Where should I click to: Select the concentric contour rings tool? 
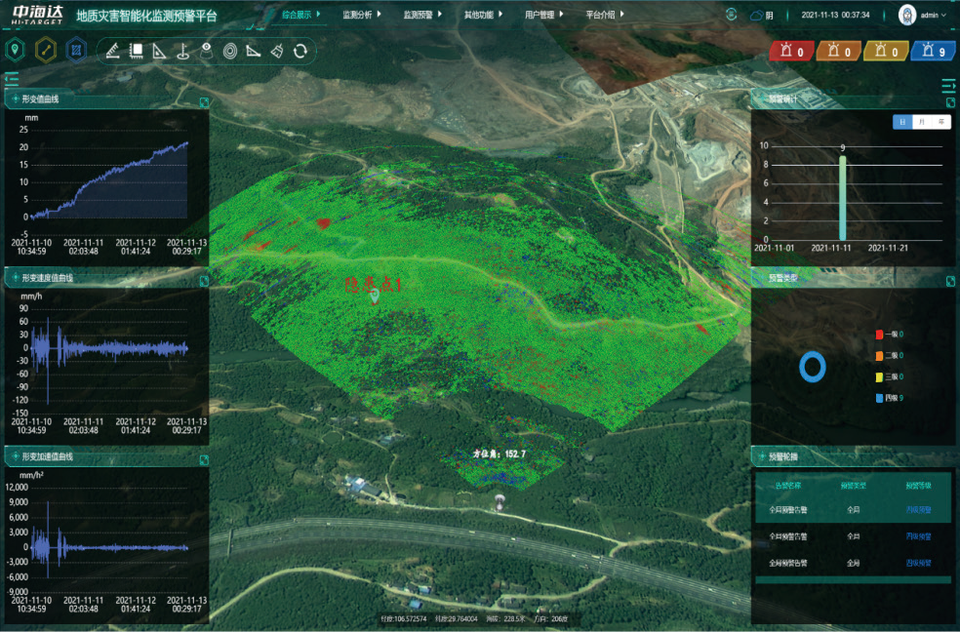pos(230,51)
